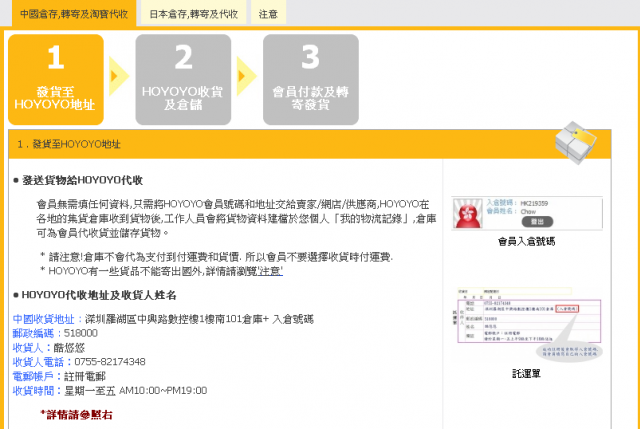The height and width of the screenshot is (429, 640).
Task: Click the package box icon in header
Action: 576,143
